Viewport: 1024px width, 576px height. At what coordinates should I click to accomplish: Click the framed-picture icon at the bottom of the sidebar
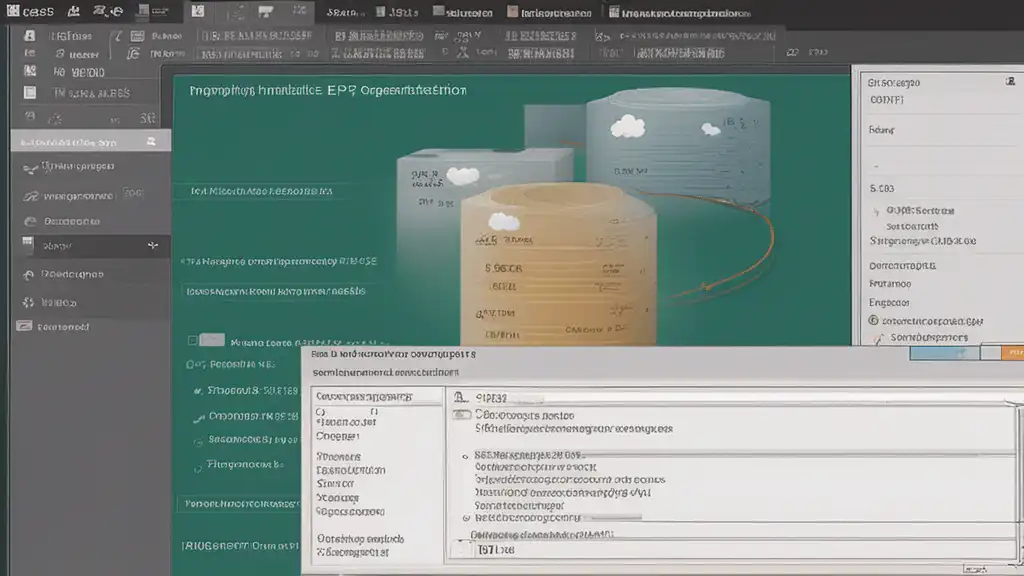tap(24, 326)
